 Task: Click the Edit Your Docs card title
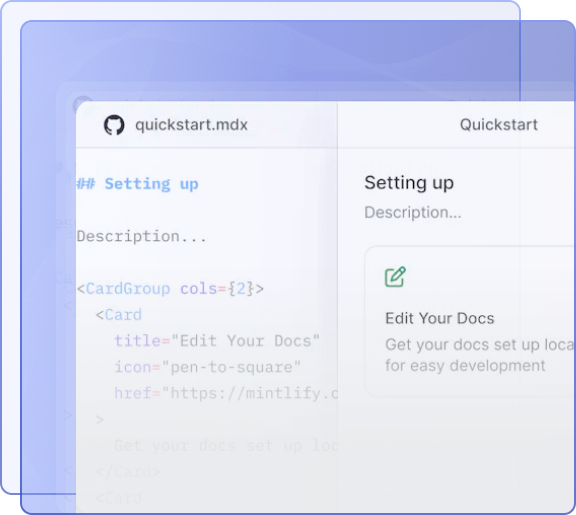[440, 318]
